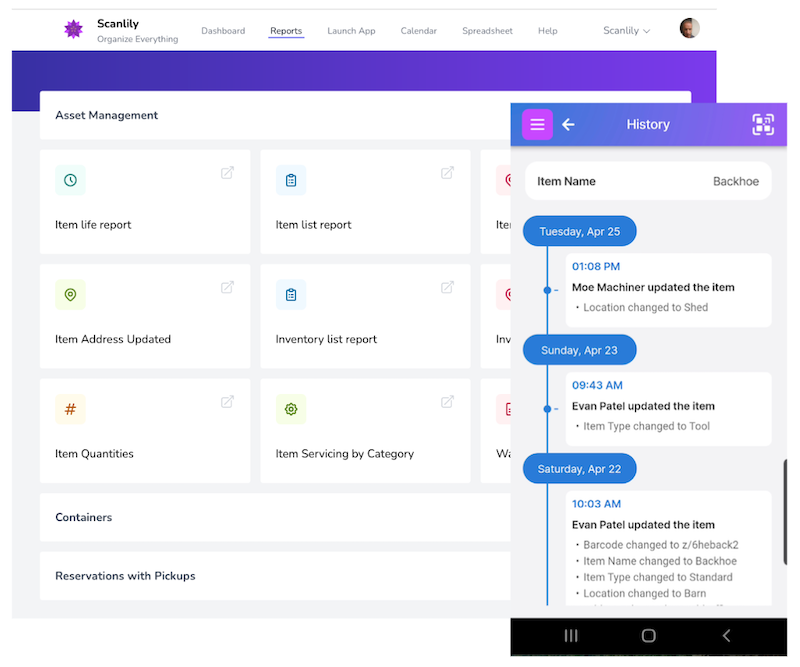Click the Item Address Updated pin icon
Viewport: 800px width, 667px height.
[x=70, y=295]
